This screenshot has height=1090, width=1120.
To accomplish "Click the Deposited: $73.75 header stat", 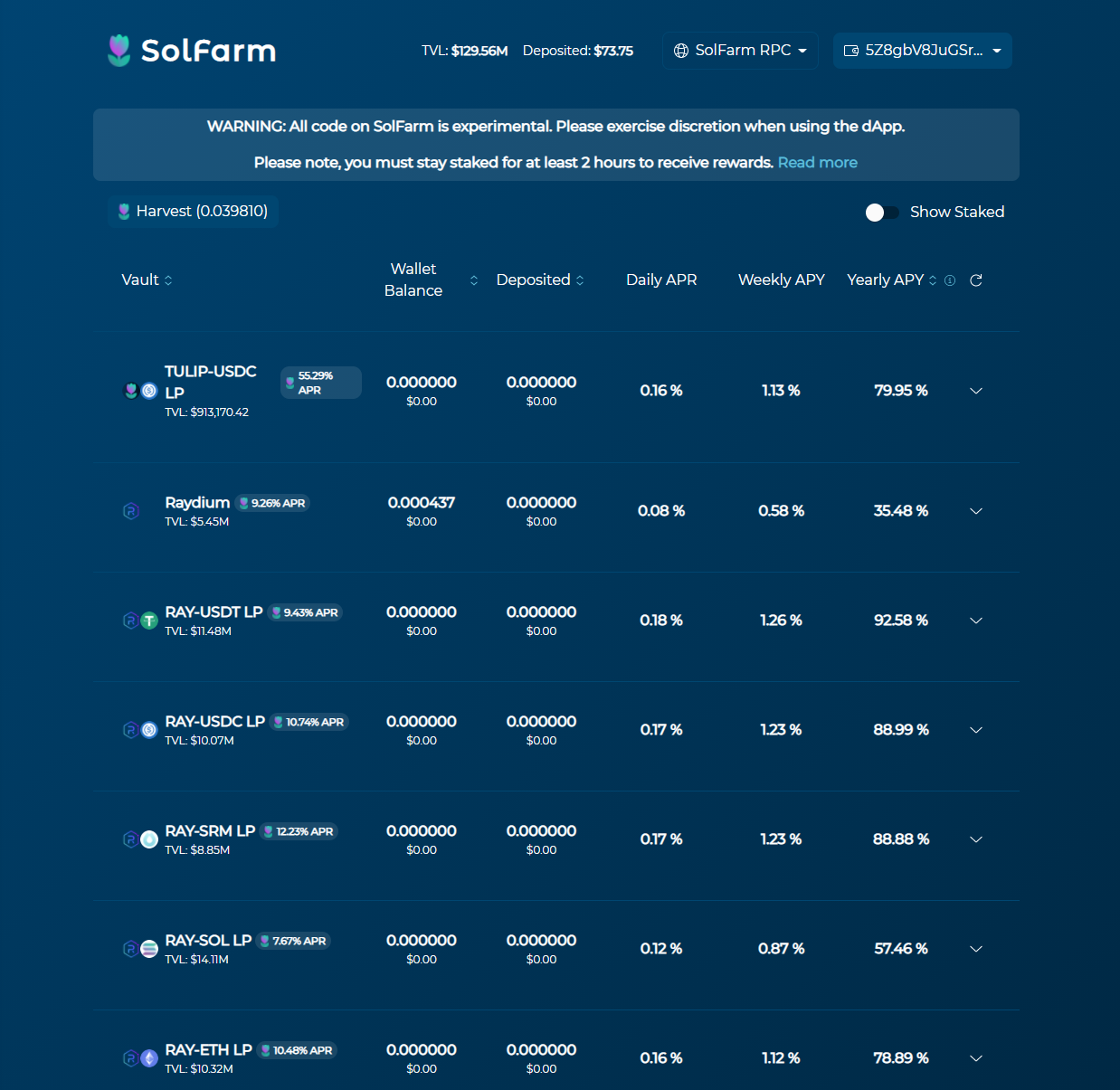I will coord(577,51).
